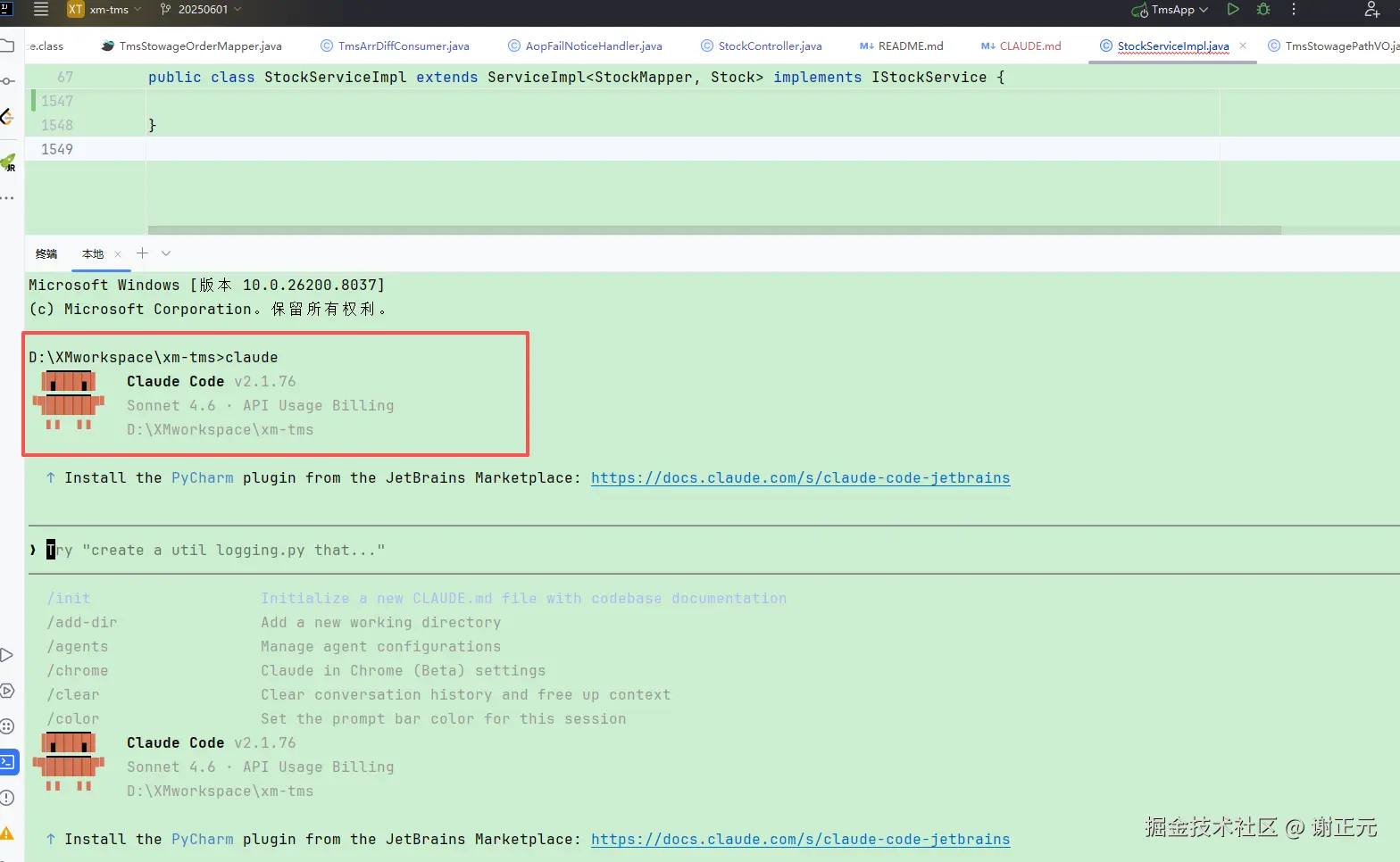Close the 本地 terminal tab

pos(118,254)
